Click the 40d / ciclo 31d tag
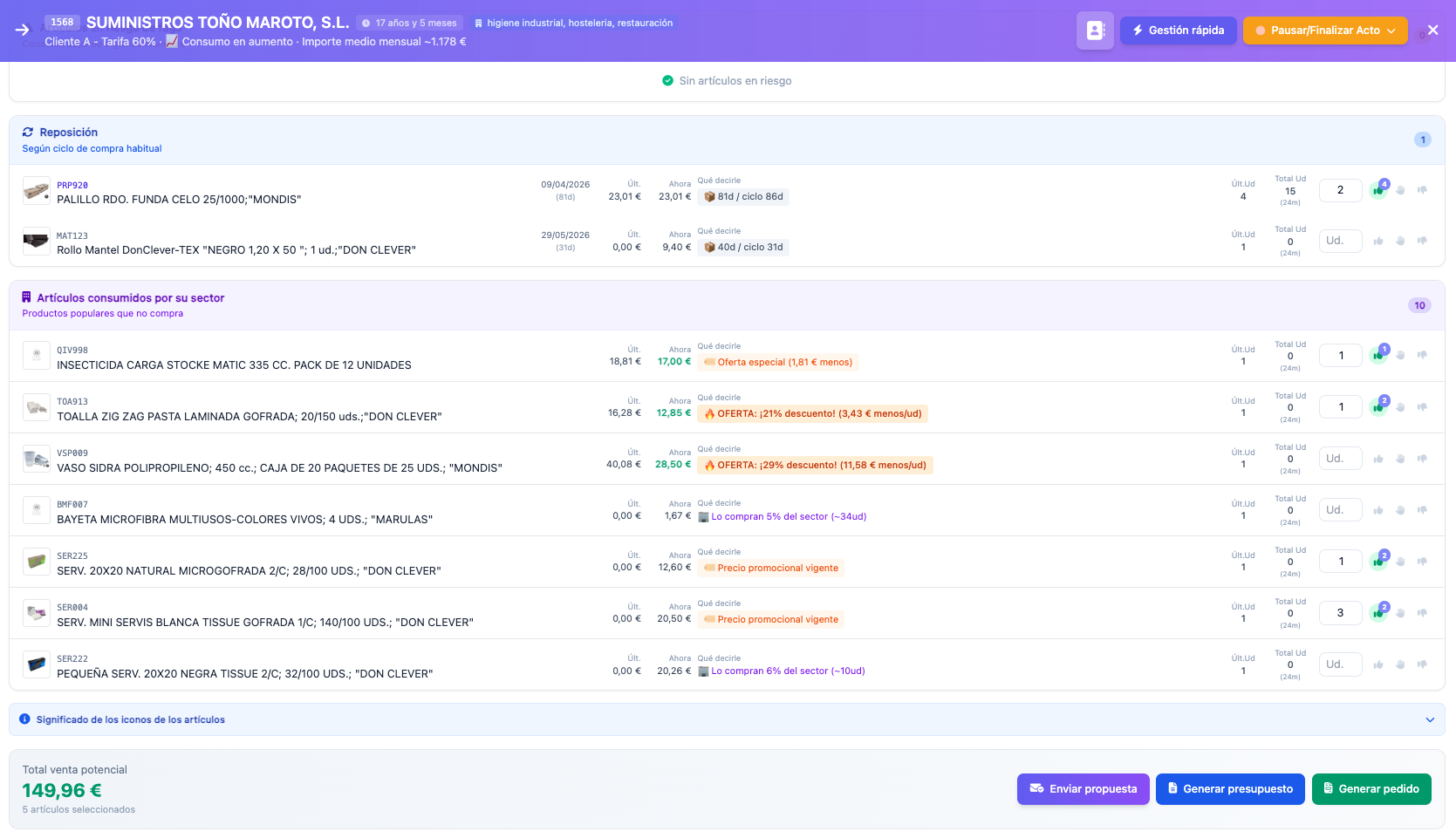The image size is (1456, 838). 743,248
